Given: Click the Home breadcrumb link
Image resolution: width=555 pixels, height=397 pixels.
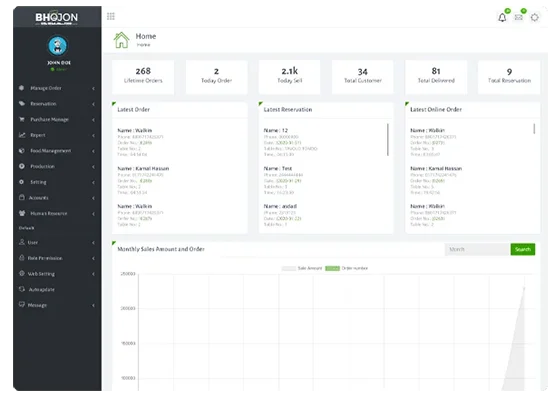Looking at the screenshot, I should (143, 45).
